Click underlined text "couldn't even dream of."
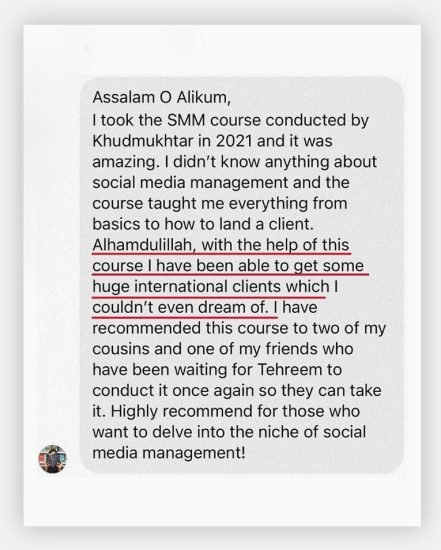Image resolution: width=441 pixels, height=550 pixels. [181, 308]
